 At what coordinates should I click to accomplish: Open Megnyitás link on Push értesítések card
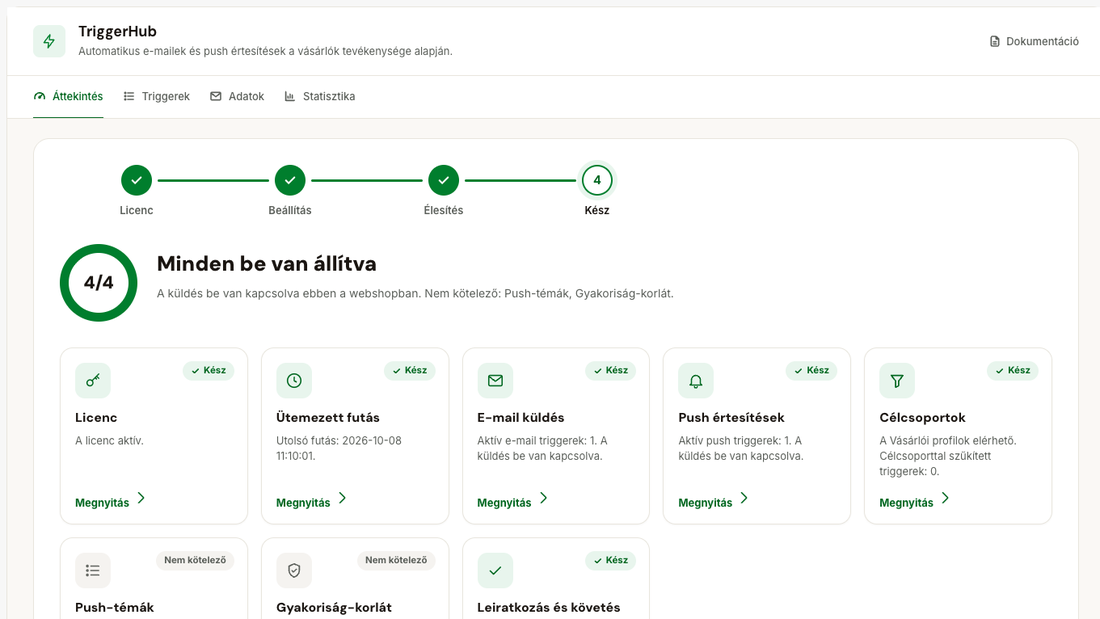coord(713,501)
